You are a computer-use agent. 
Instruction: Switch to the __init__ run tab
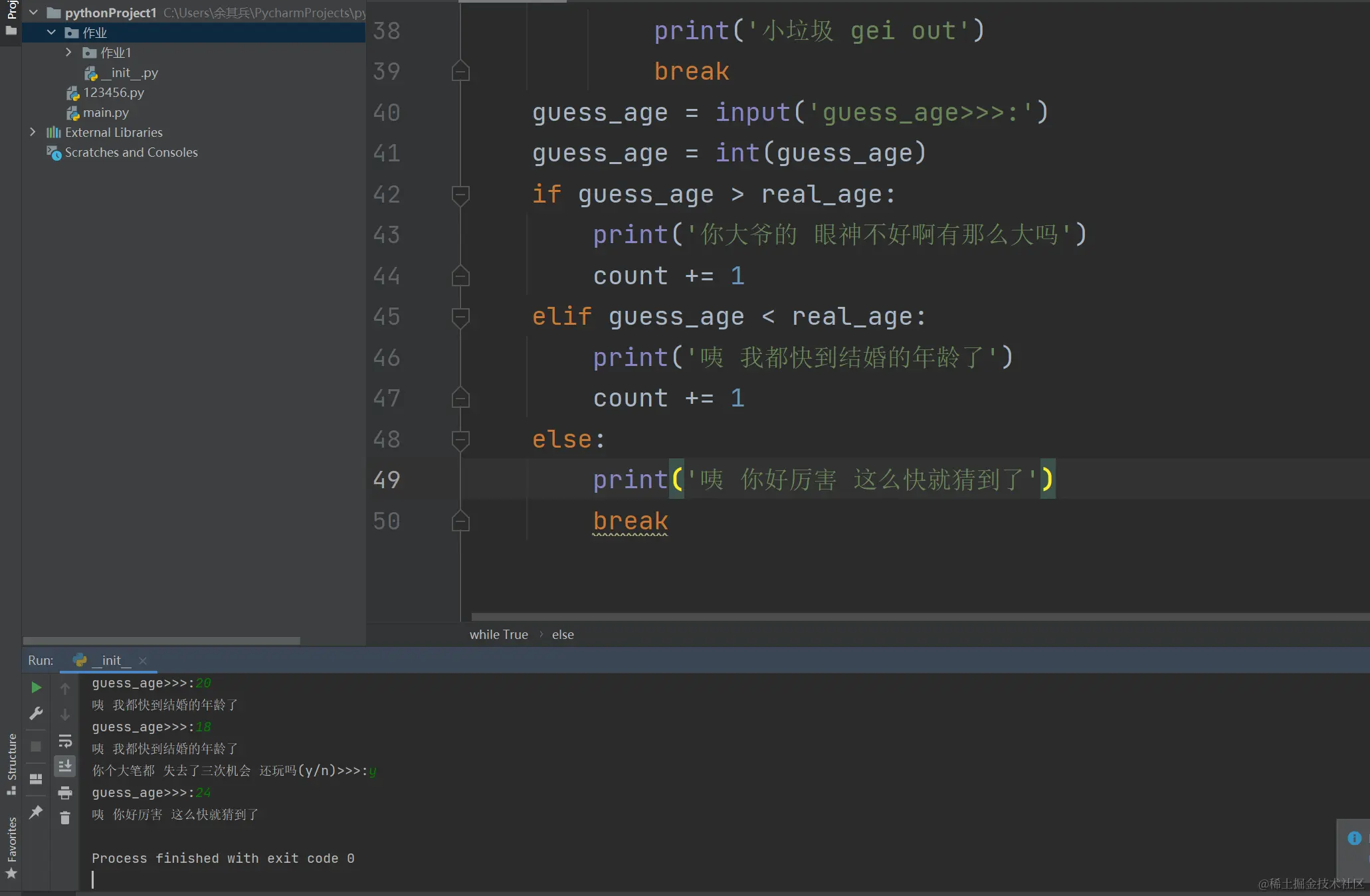(110, 660)
